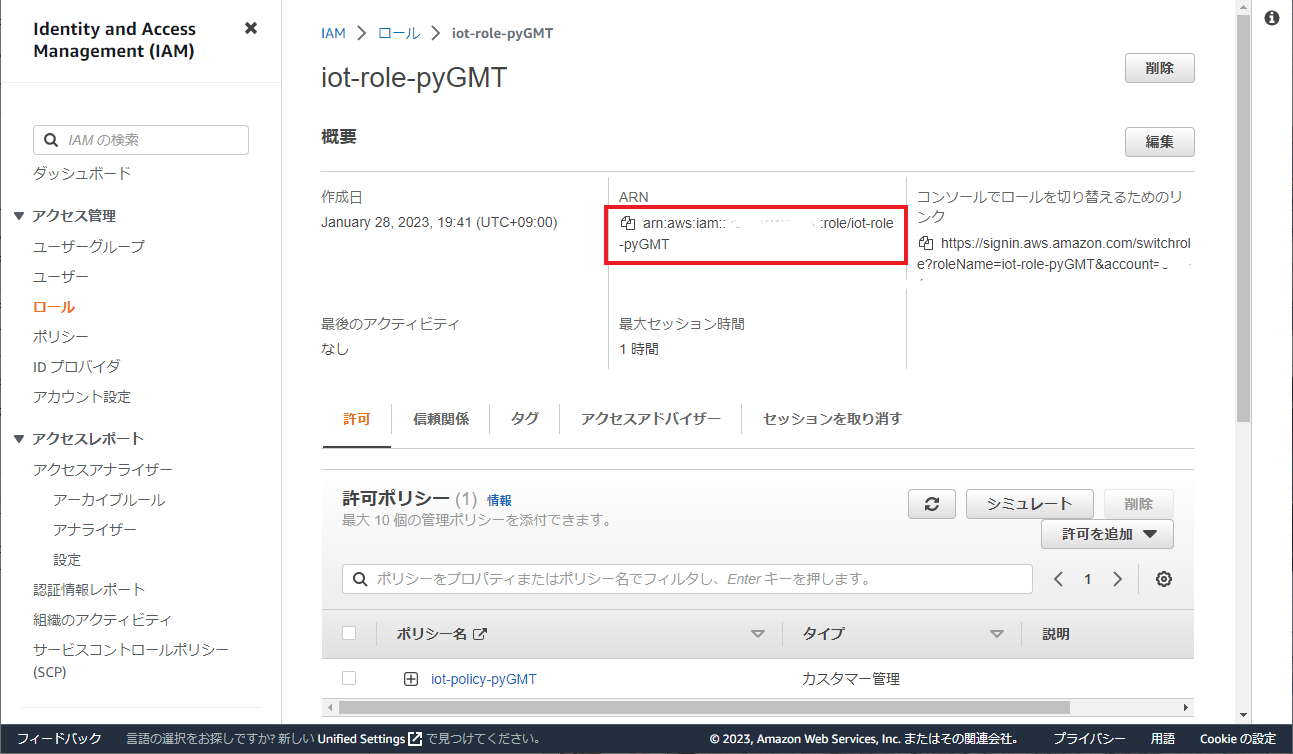
Task: Copy the role ARN with copy icon
Action: tap(628, 223)
